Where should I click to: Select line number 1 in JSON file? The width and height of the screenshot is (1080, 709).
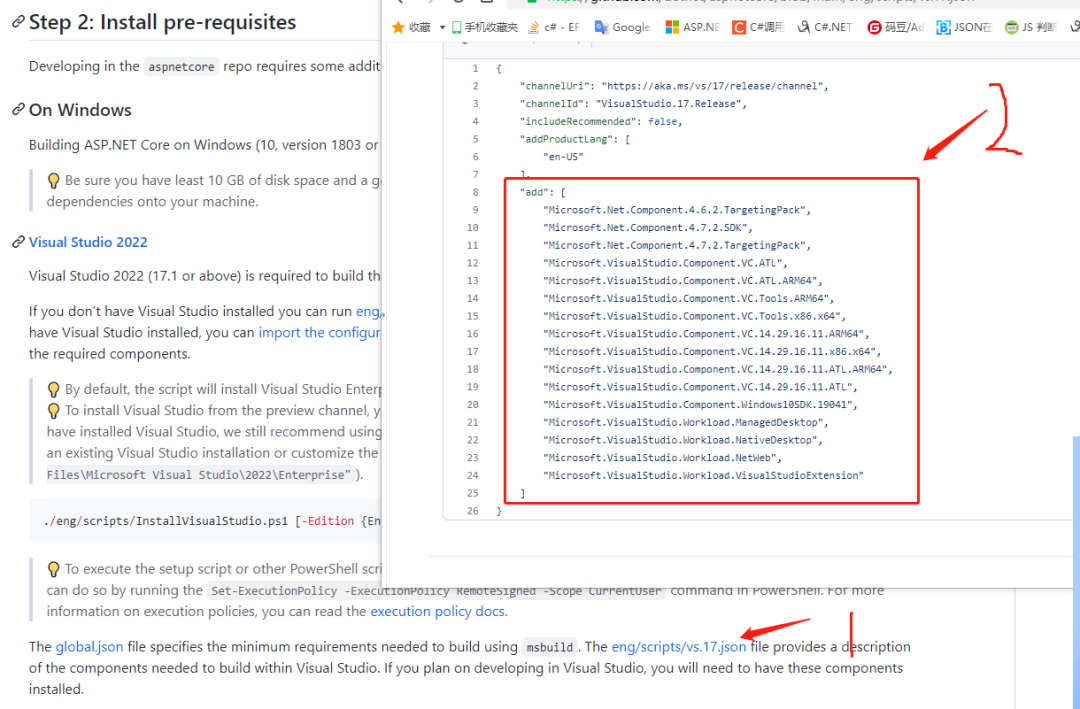tap(475, 68)
